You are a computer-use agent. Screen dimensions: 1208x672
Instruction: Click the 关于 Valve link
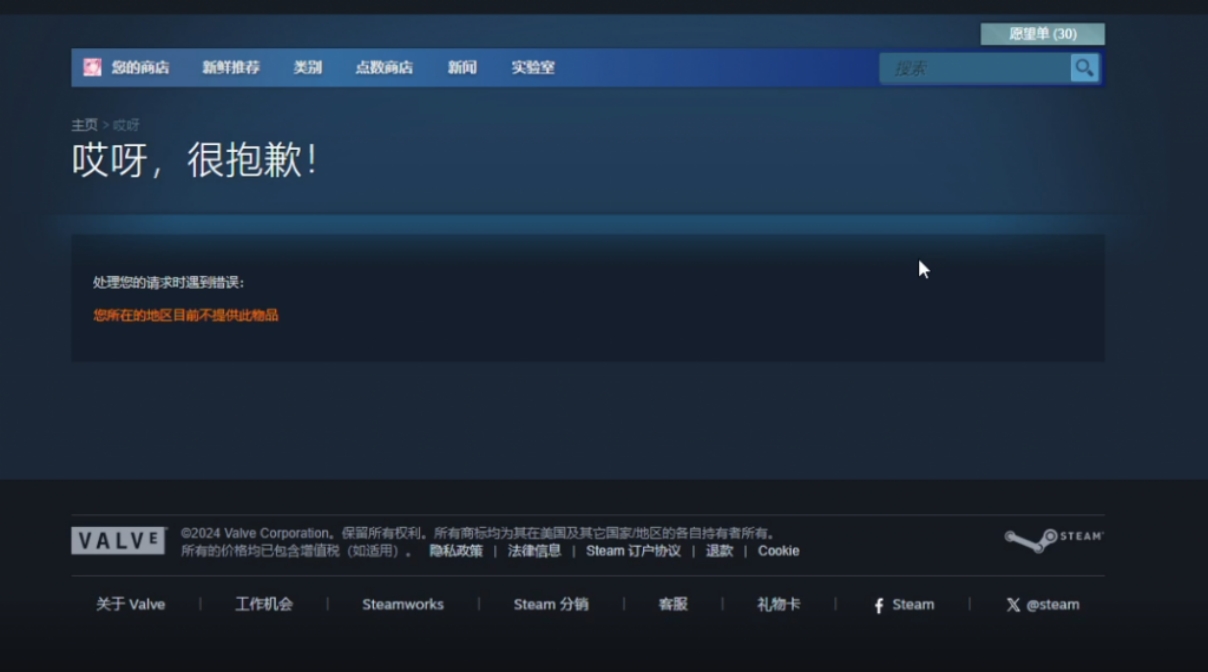point(132,604)
